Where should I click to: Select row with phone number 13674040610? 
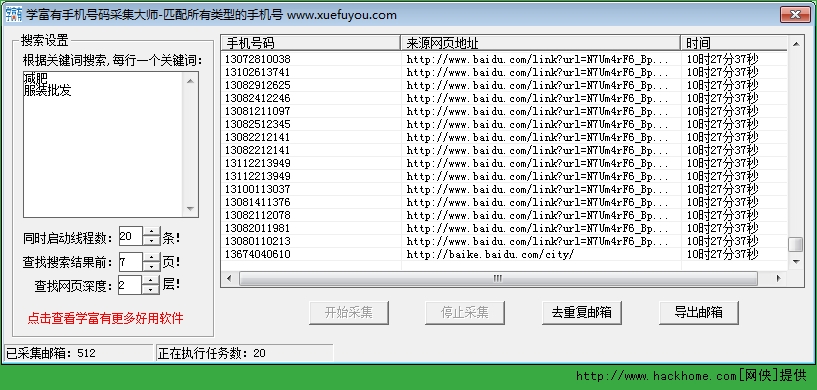(504, 254)
